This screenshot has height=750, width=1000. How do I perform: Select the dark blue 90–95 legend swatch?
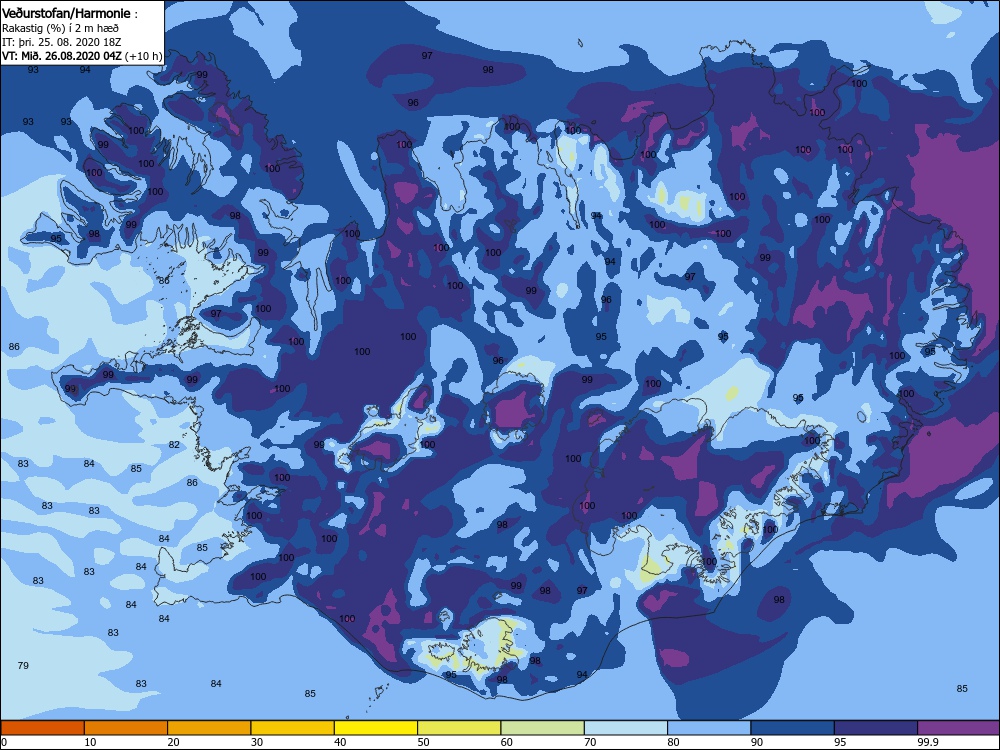click(793, 728)
